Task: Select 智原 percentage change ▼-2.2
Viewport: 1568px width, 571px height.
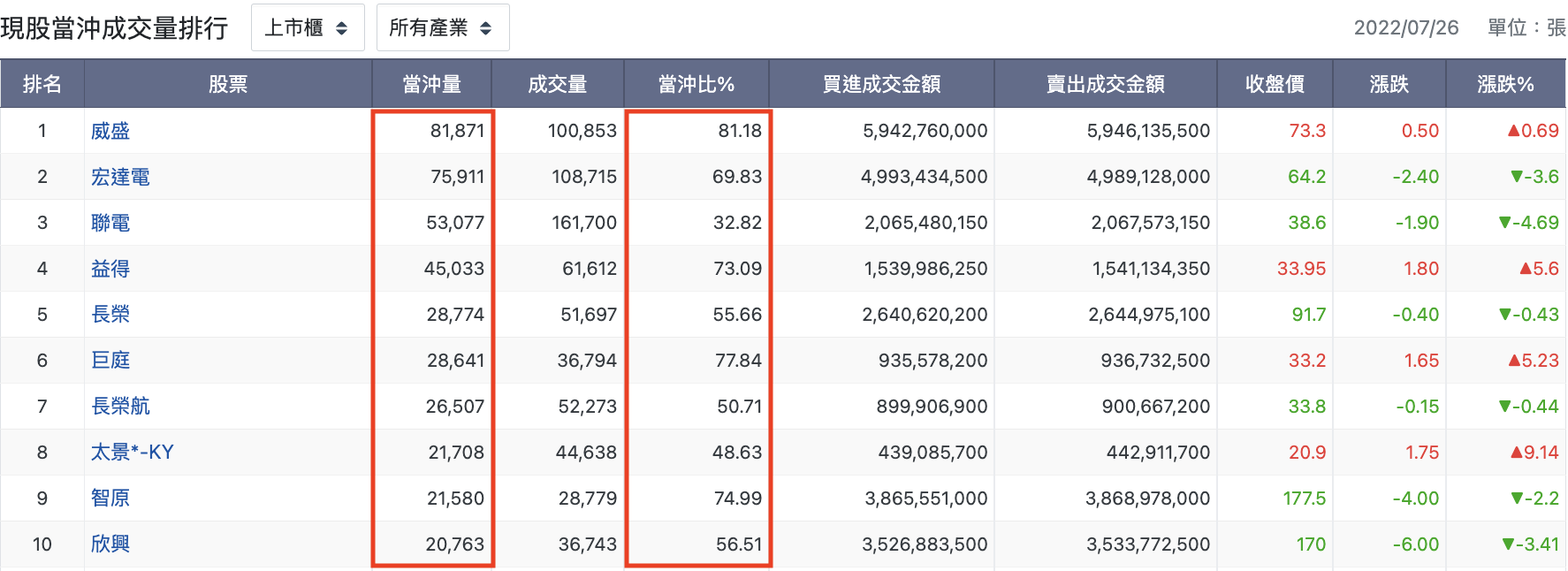Action: pyautogui.click(x=1534, y=499)
